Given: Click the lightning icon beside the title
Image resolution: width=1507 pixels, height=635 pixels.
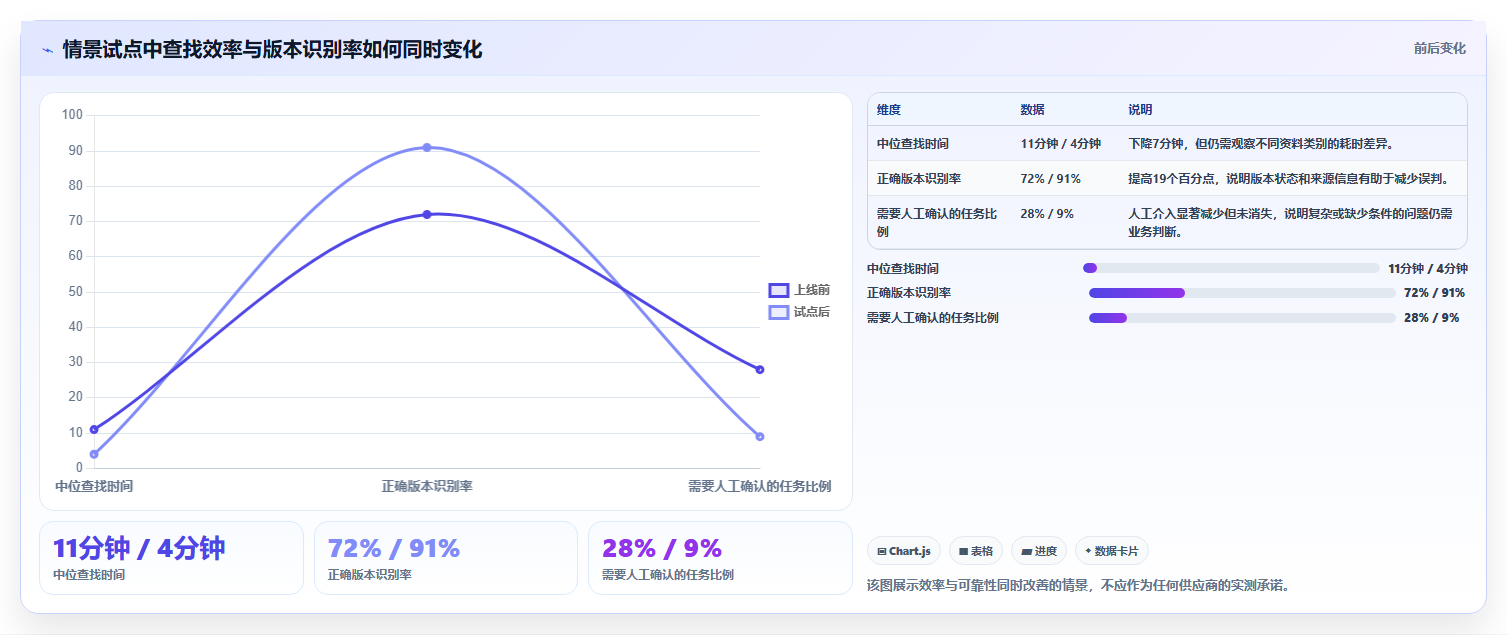Looking at the screenshot, I should pyautogui.click(x=47, y=50).
